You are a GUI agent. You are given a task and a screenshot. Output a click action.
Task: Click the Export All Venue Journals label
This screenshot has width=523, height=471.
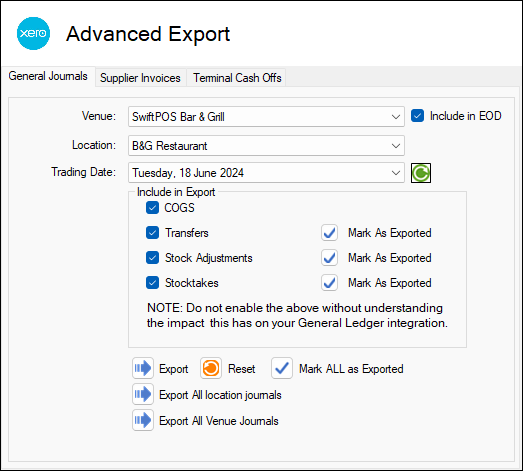coord(218,421)
